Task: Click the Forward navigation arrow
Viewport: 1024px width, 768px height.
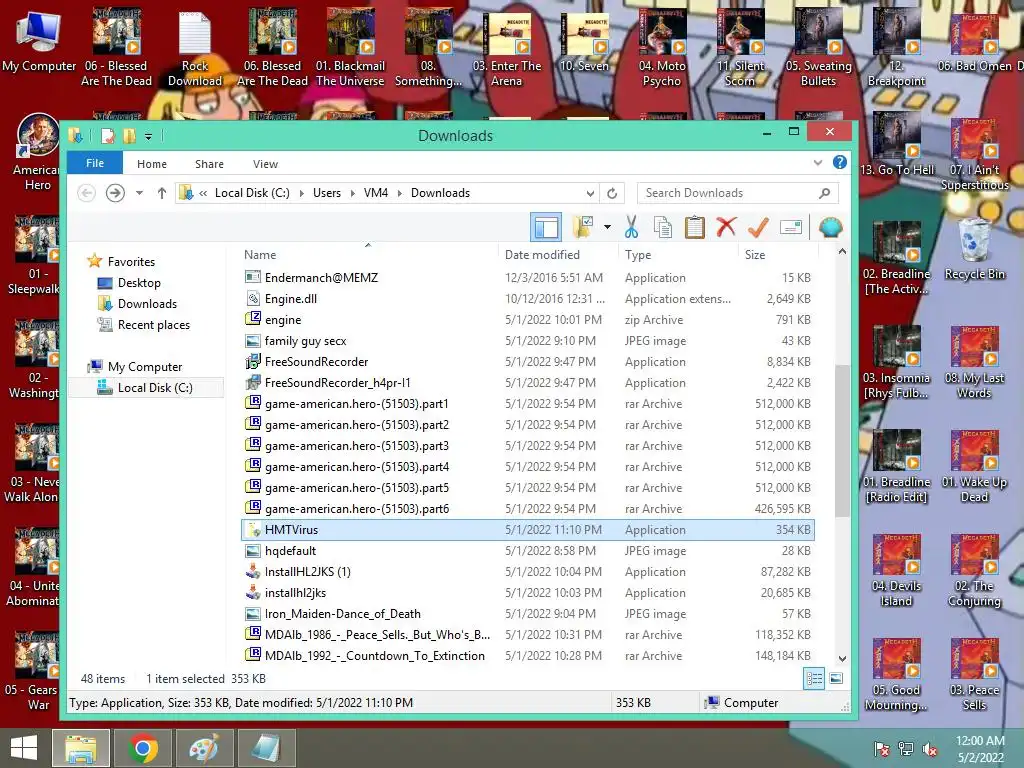Action: [x=115, y=193]
